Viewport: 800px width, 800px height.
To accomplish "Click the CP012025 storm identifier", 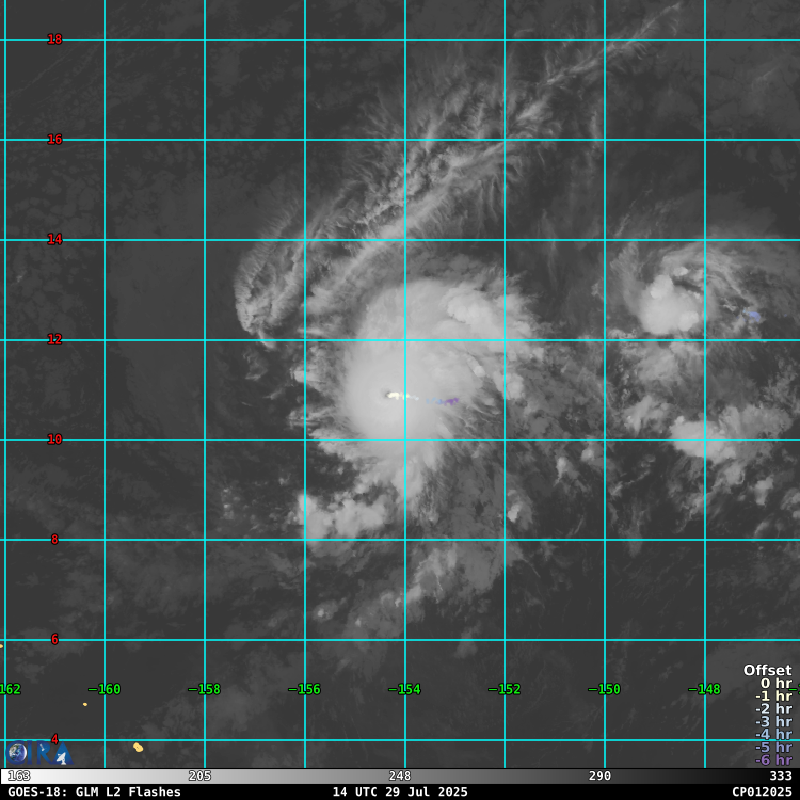I will click(x=761, y=791).
